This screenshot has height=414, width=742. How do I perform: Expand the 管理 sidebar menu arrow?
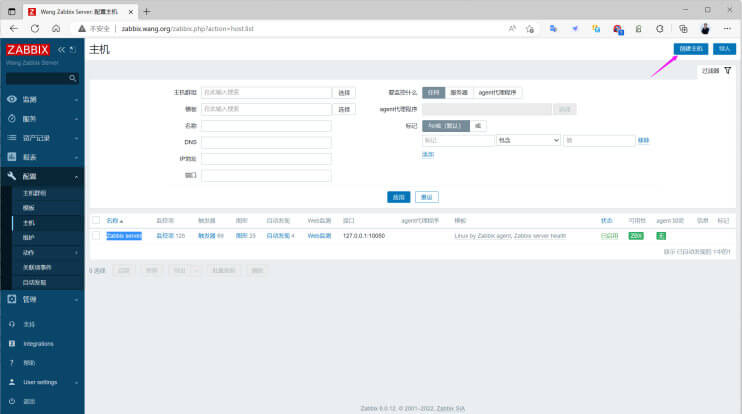coord(76,299)
